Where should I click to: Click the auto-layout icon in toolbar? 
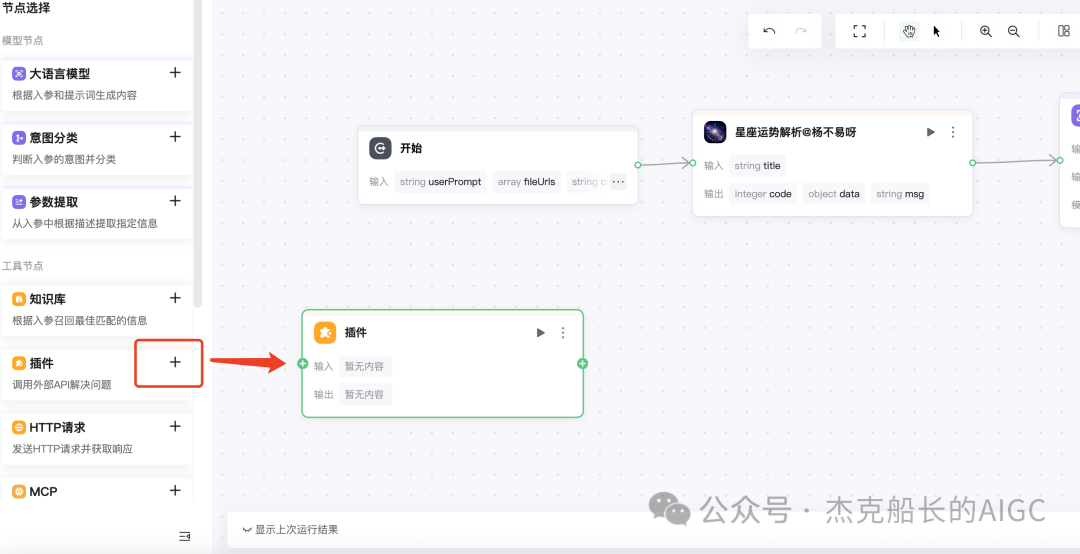pyautogui.click(x=1063, y=31)
